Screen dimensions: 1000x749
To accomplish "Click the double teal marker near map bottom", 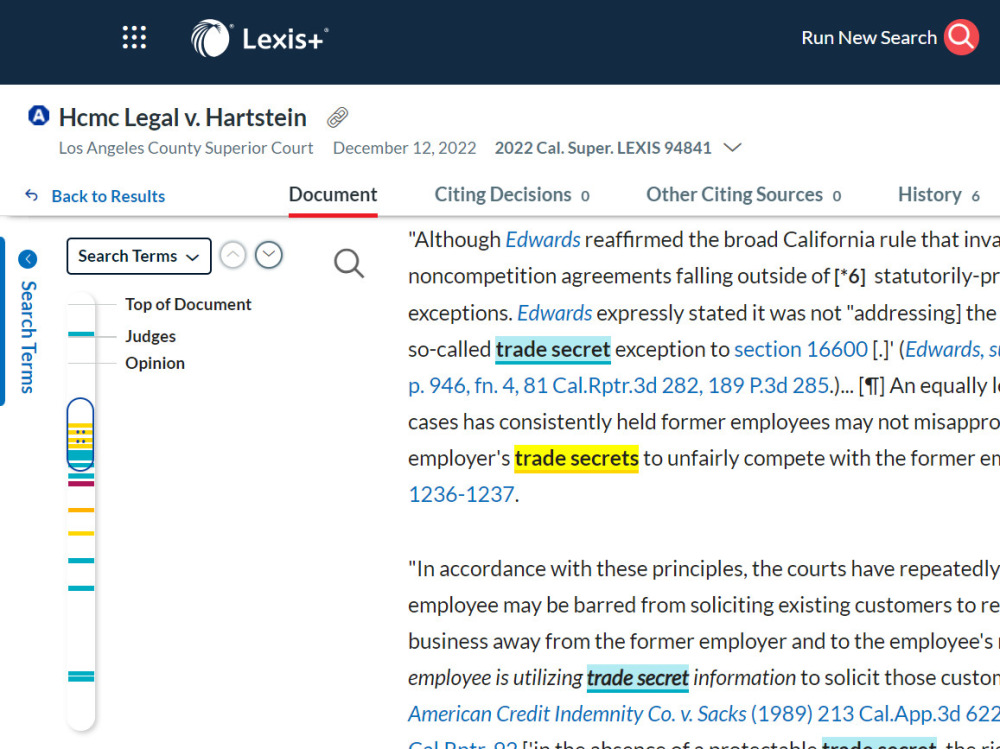I will coord(81,676).
